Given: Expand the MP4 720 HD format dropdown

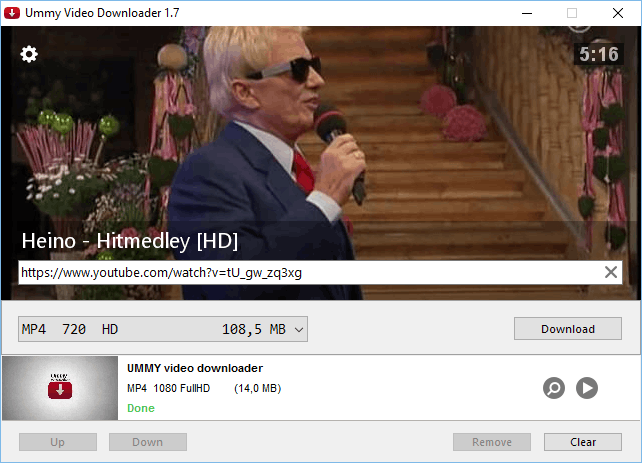Looking at the screenshot, I should 163,329.
